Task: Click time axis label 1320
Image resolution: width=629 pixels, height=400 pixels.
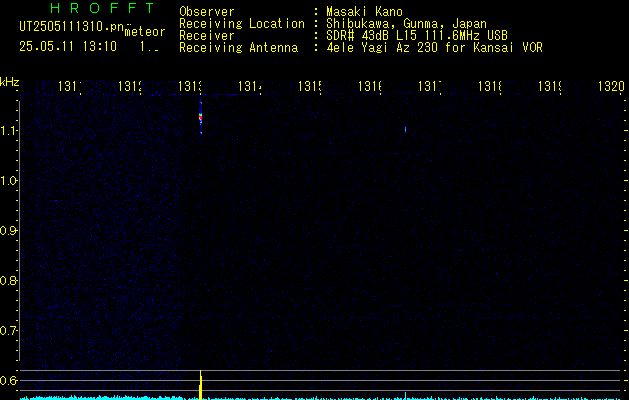Action: pos(611,86)
